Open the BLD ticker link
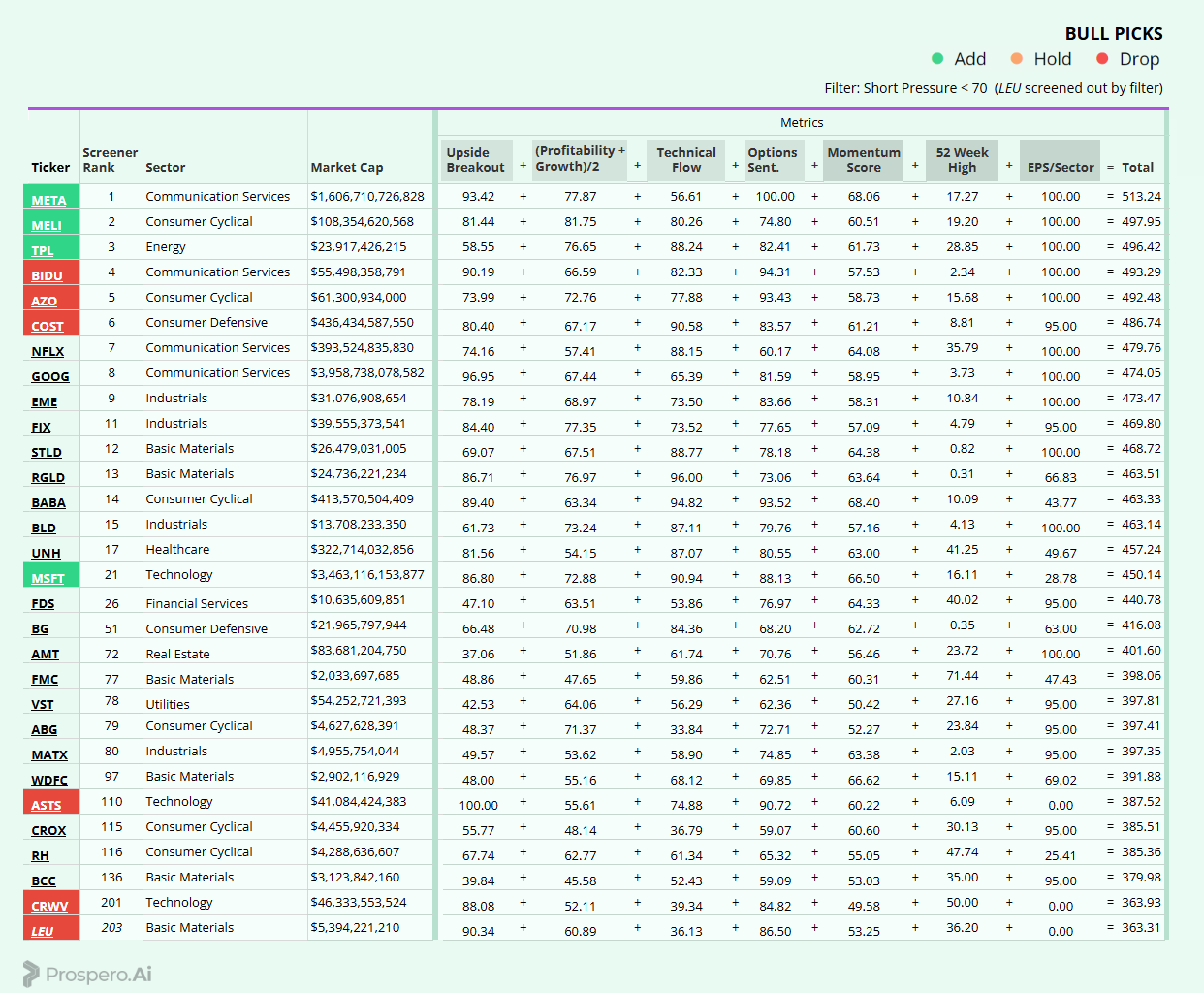The width and height of the screenshot is (1204, 993). pyautogui.click(x=43, y=528)
